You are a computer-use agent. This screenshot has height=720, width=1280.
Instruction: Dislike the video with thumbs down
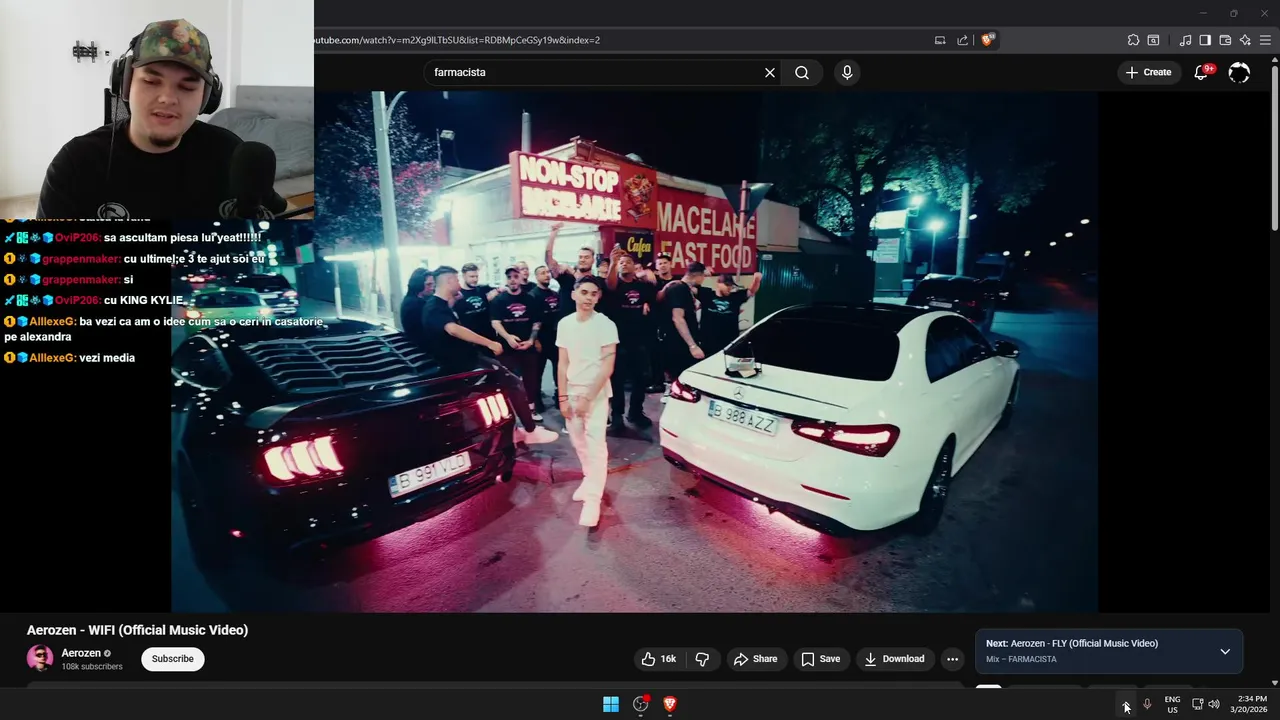[x=702, y=659]
